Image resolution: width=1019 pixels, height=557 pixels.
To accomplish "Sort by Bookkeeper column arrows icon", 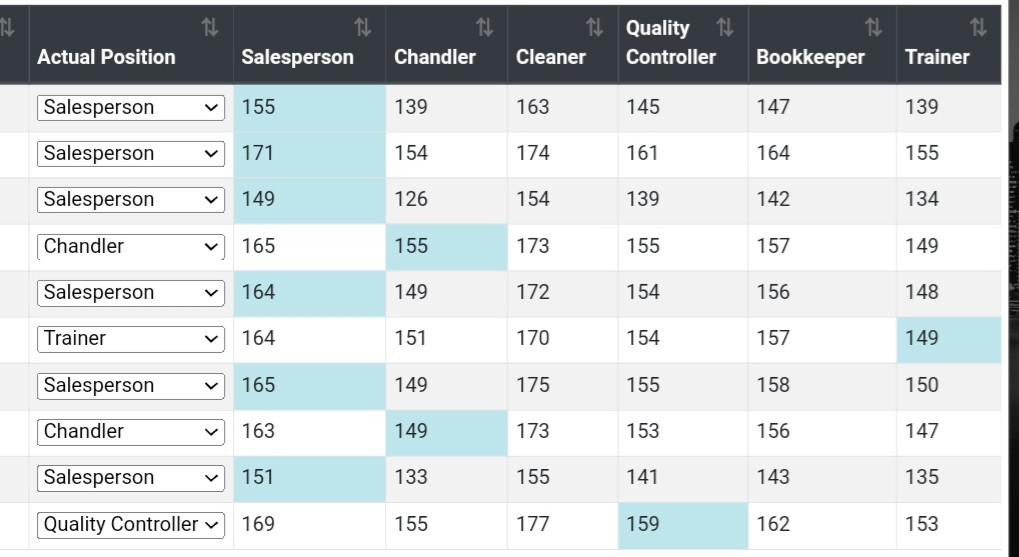I will pyautogui.click(x=873, y=28).
